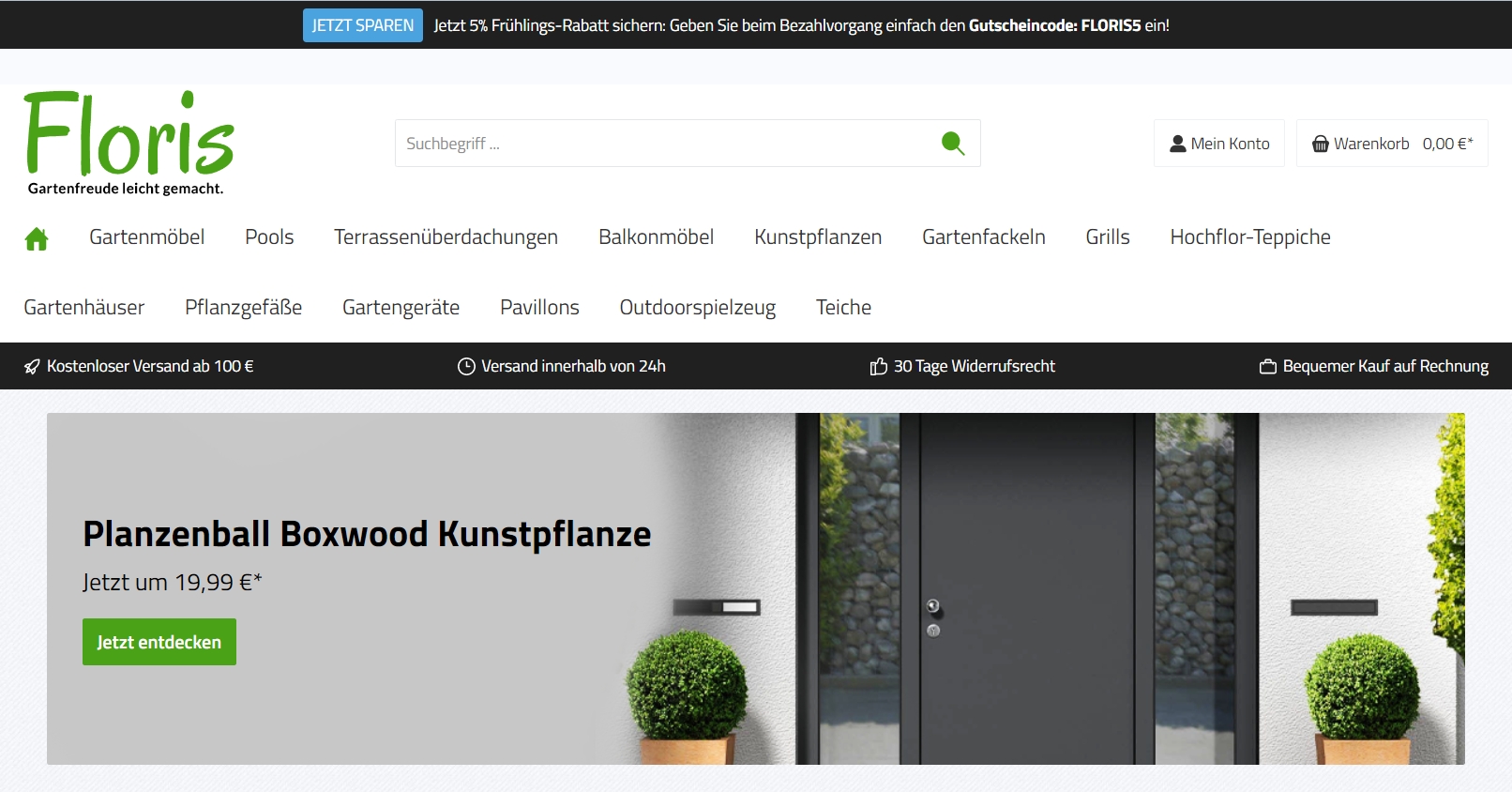Click the Mein Konto user icon

pos(1177,144)
